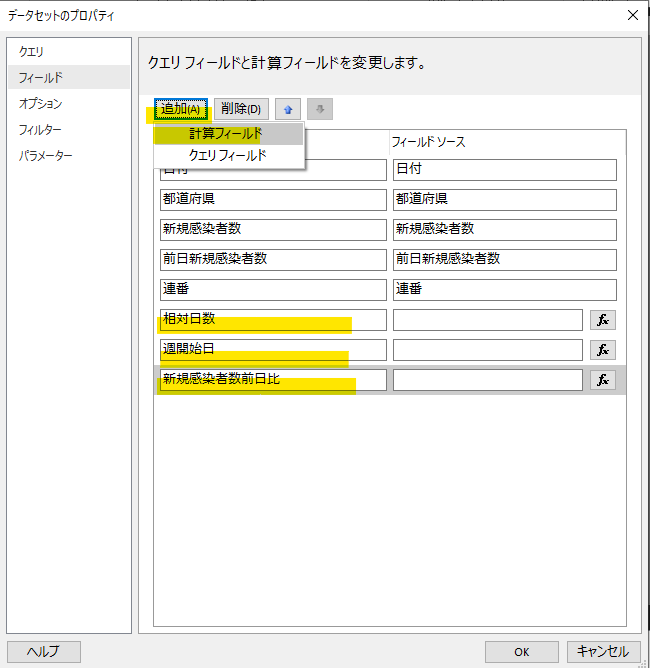Choose クエリフィールド from the add menu

tap(227, 155)
